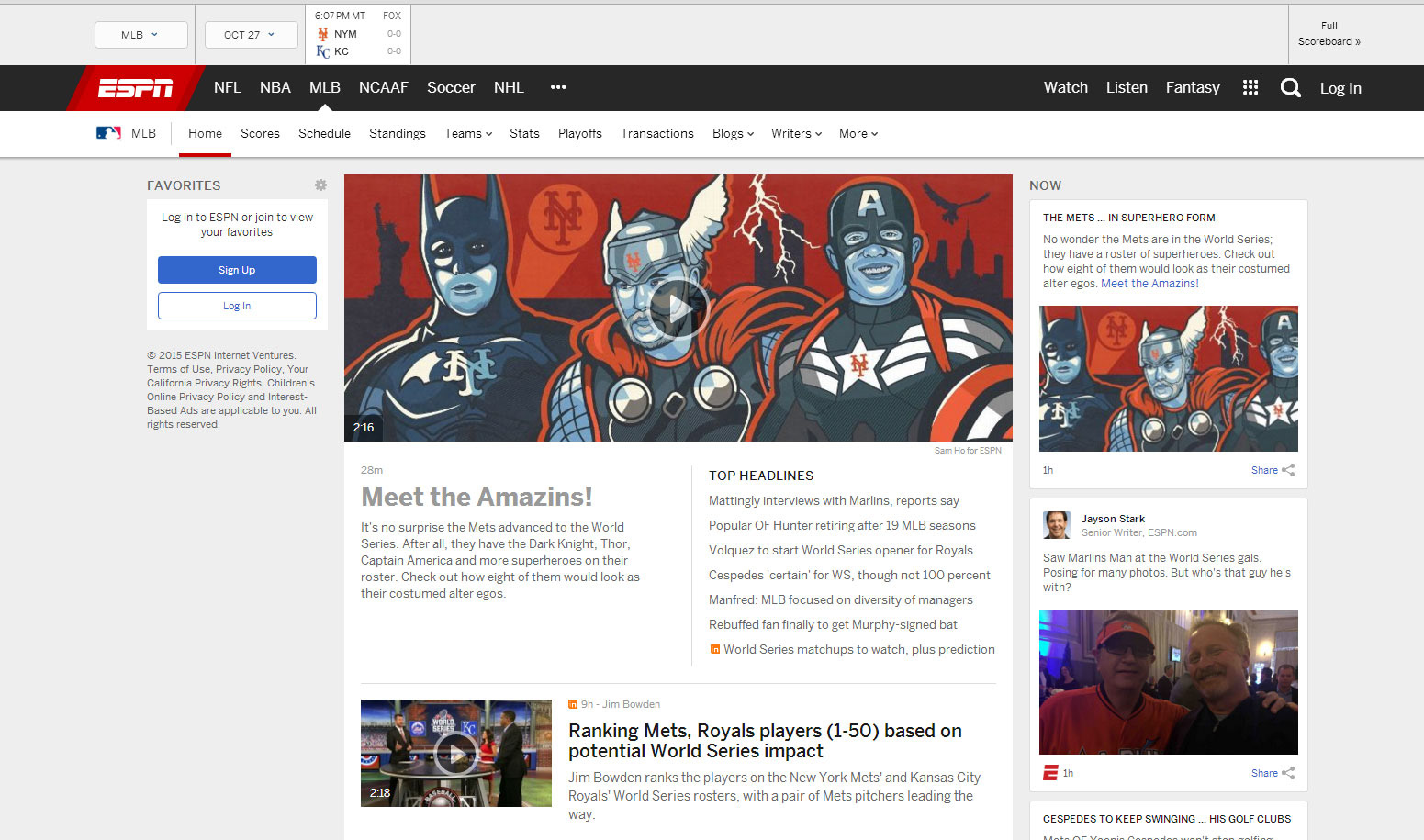Click the MLB league logo icon
Screen dimensions: 1424x840
[108, 133]
